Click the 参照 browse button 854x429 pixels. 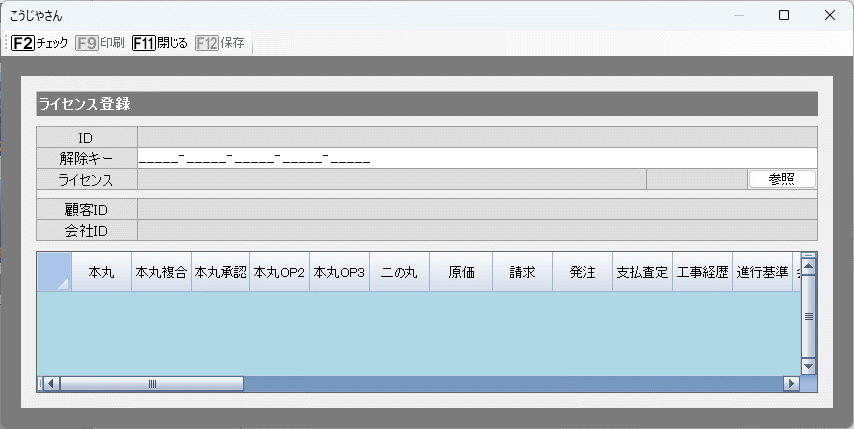tap(782, 179)
